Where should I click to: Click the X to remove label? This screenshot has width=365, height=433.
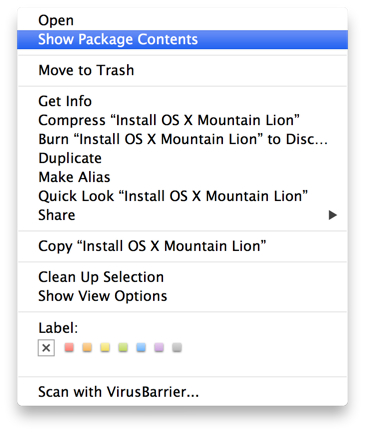click(x=46, y=348)
